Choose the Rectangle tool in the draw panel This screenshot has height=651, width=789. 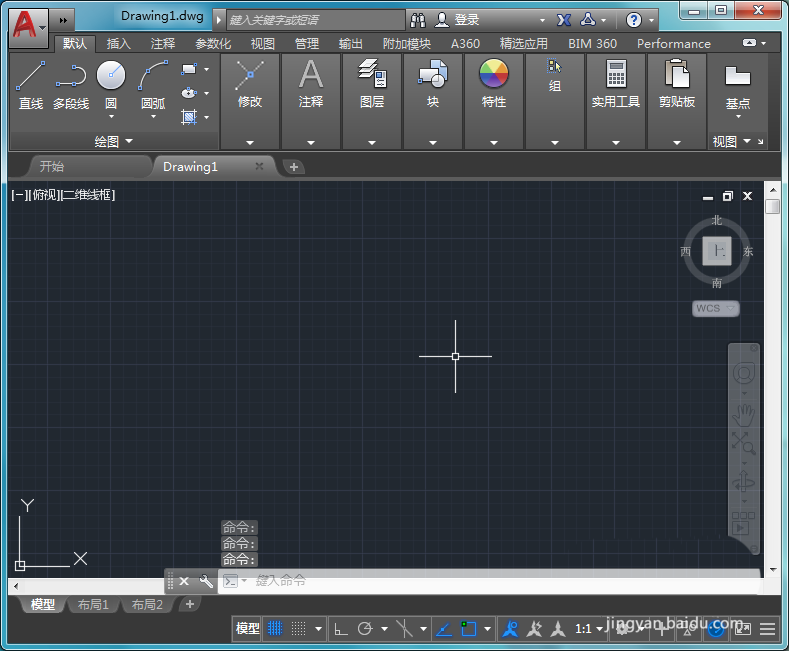point(189,69)
